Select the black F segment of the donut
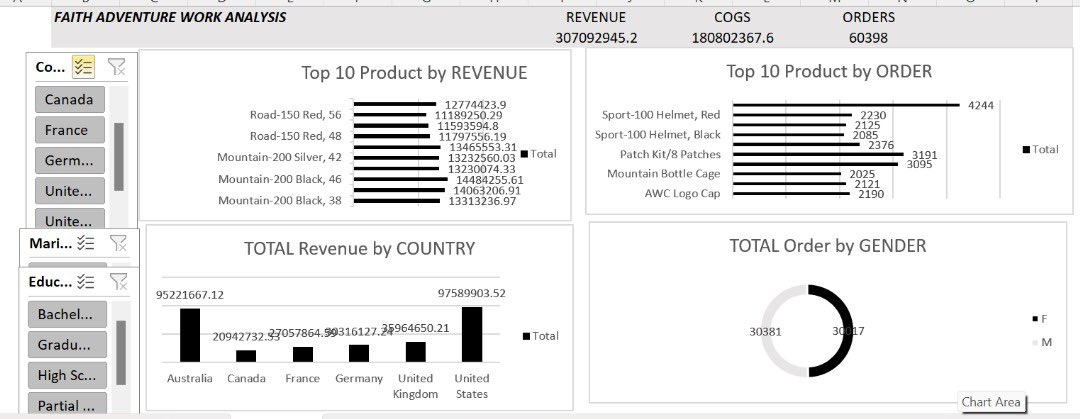 [x=849, y=331]
